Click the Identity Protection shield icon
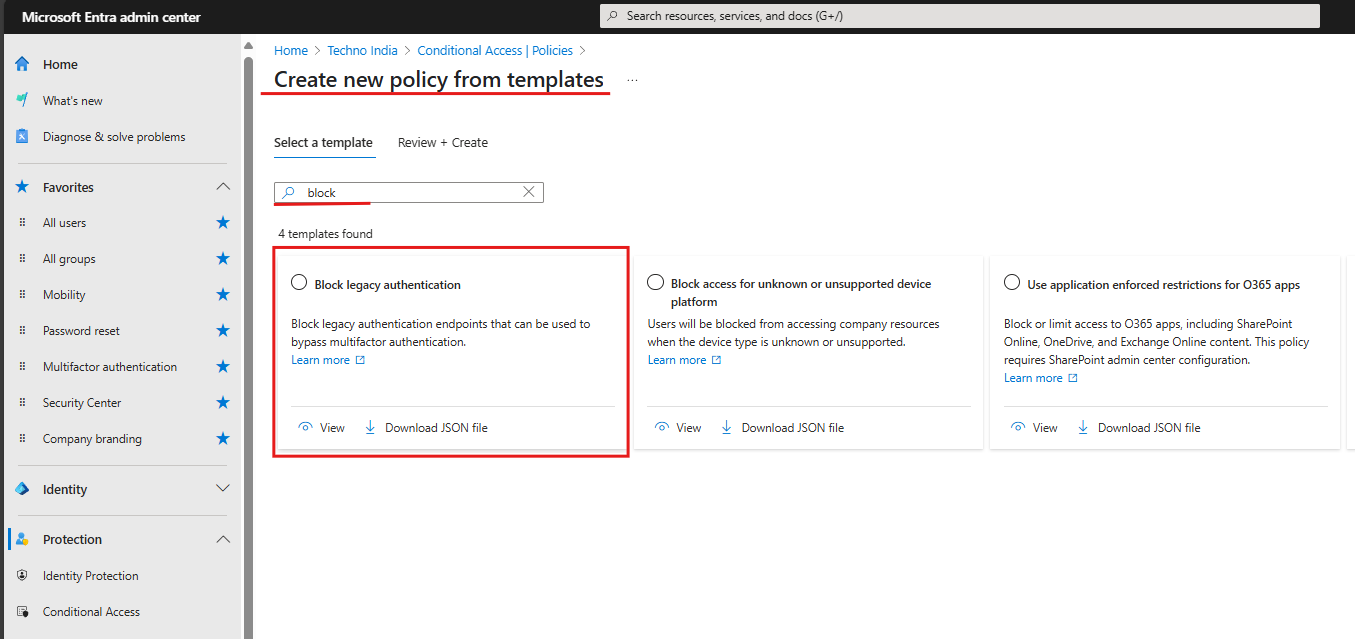The image size is (1355, 639). [22, 576]
